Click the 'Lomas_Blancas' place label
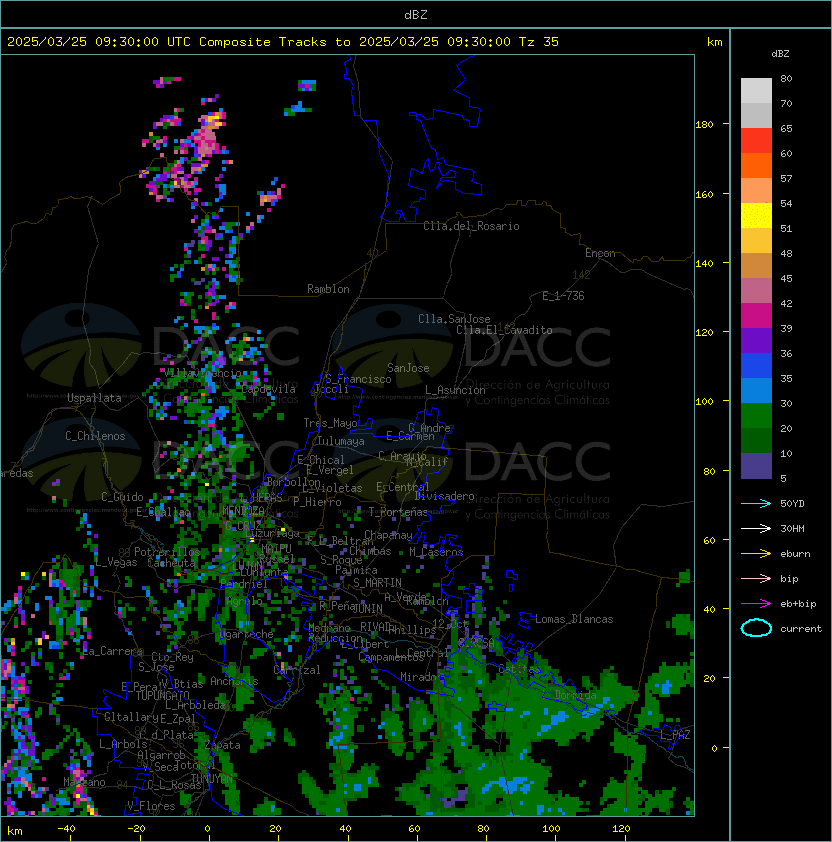 pos(574,619)
